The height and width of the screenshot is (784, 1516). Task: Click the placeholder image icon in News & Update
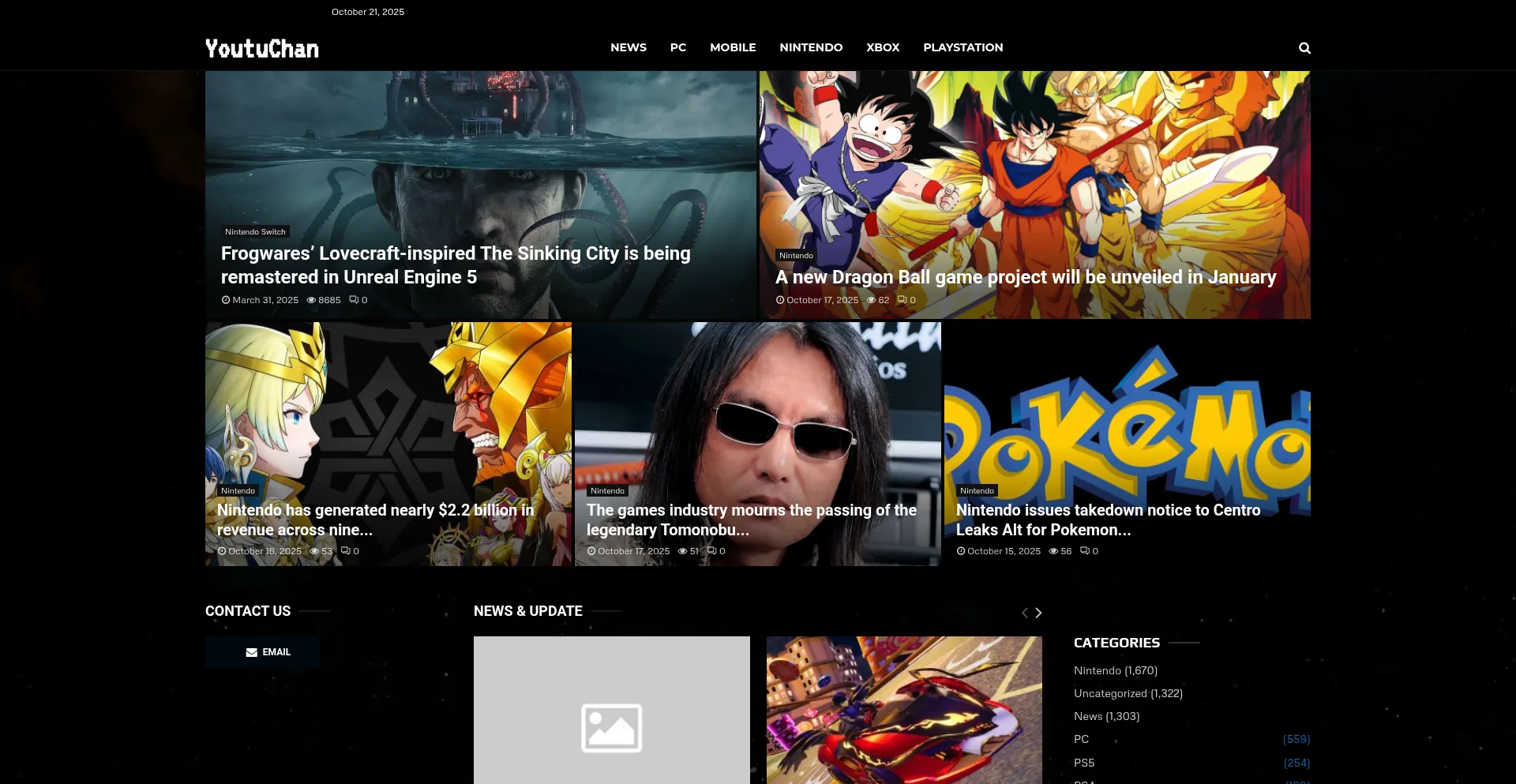(611, 727)
